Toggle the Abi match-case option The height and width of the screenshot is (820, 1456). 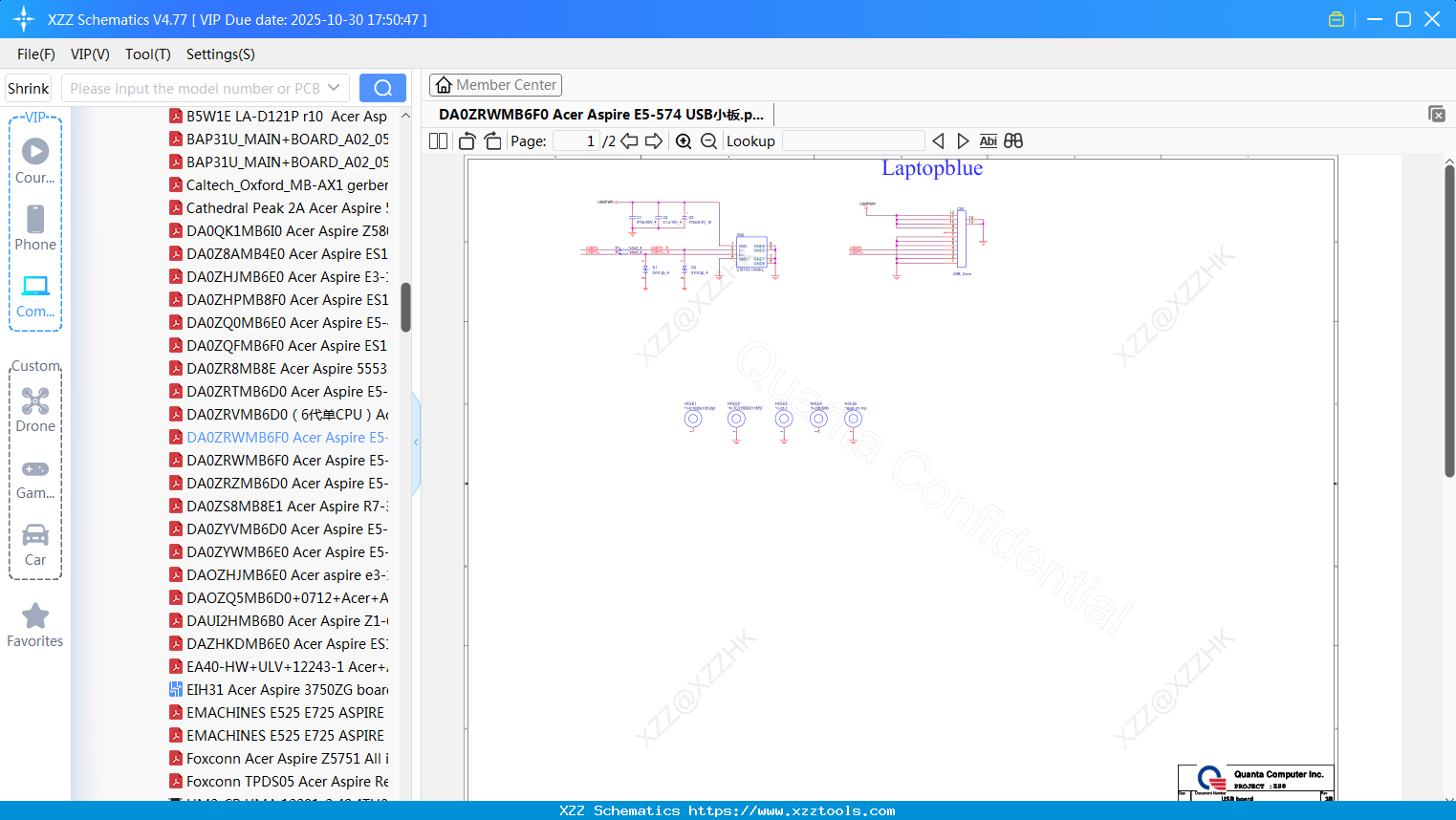[x=989, y=141]
